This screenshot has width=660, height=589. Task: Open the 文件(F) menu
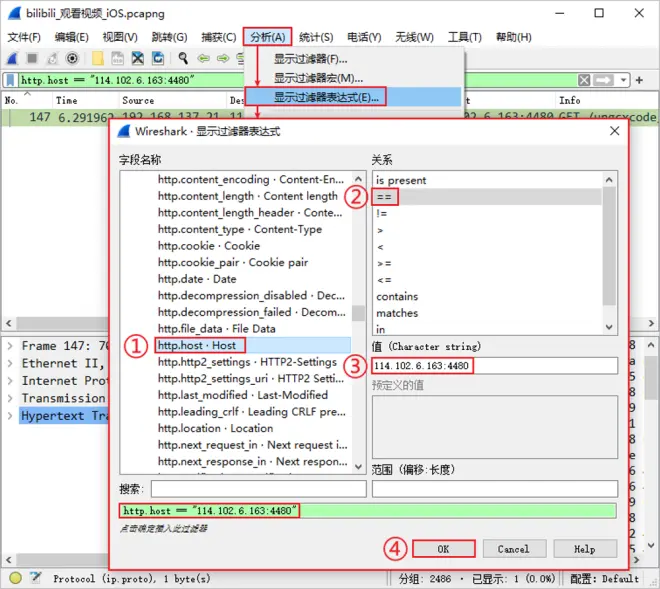[24, 37]
